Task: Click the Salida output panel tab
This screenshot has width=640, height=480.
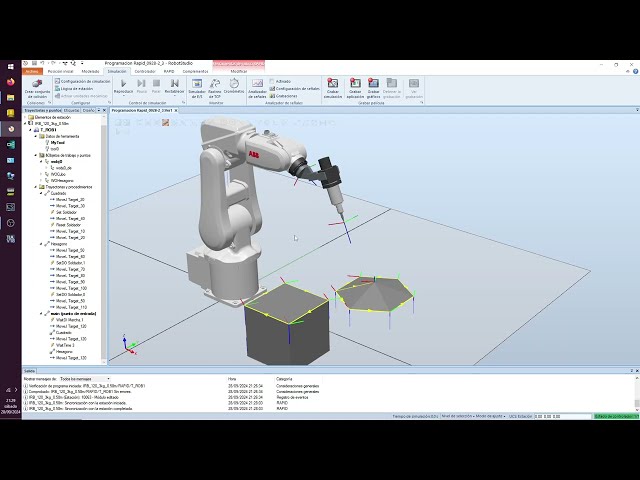Action: 29,371
